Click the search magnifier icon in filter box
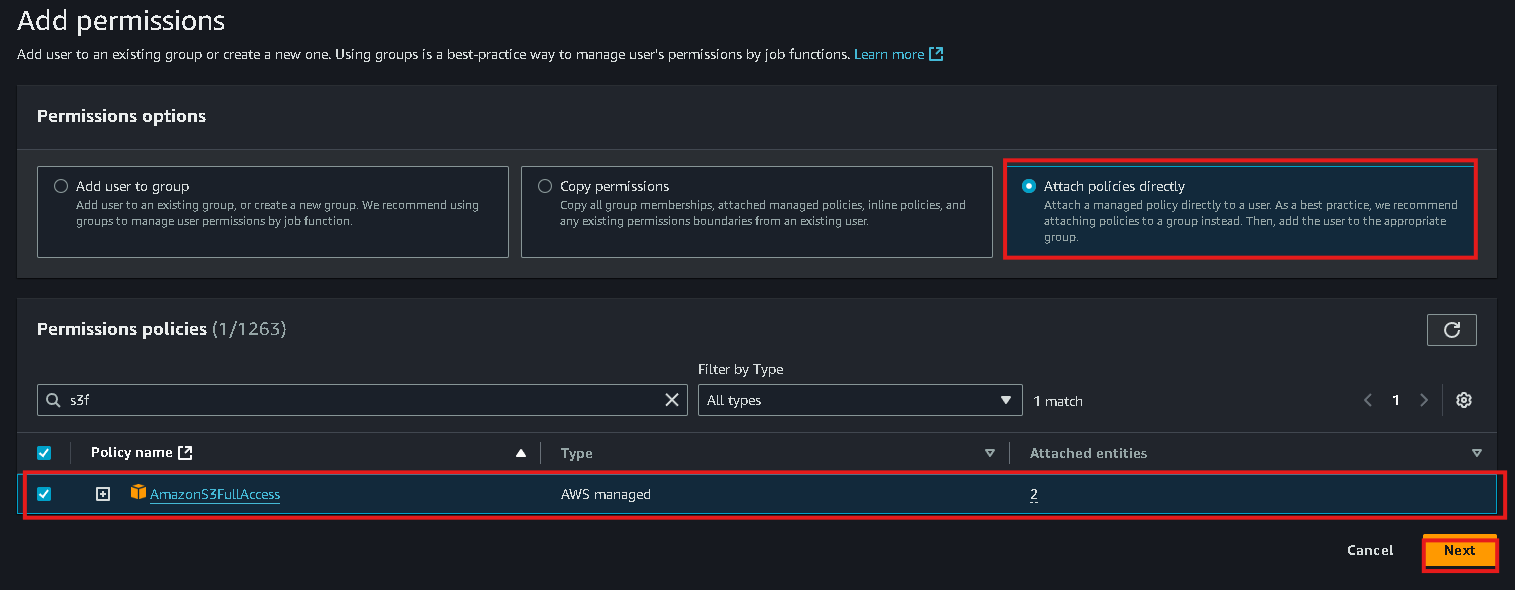1515x590 pixels. pos(53,400)
